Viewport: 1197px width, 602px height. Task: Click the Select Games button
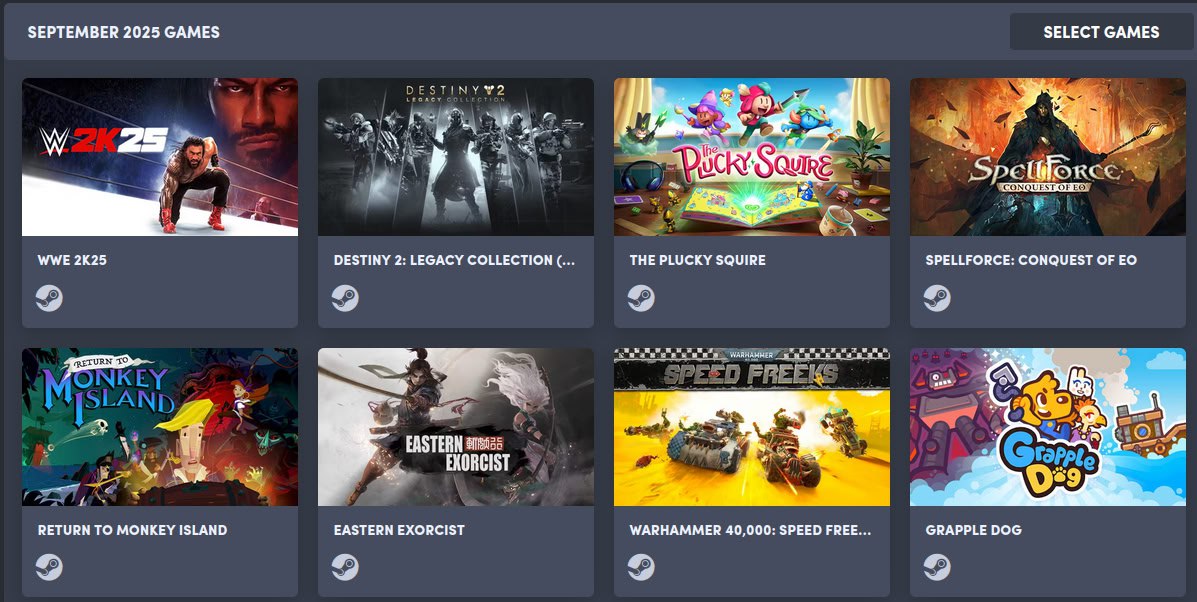coord(1101,32)
